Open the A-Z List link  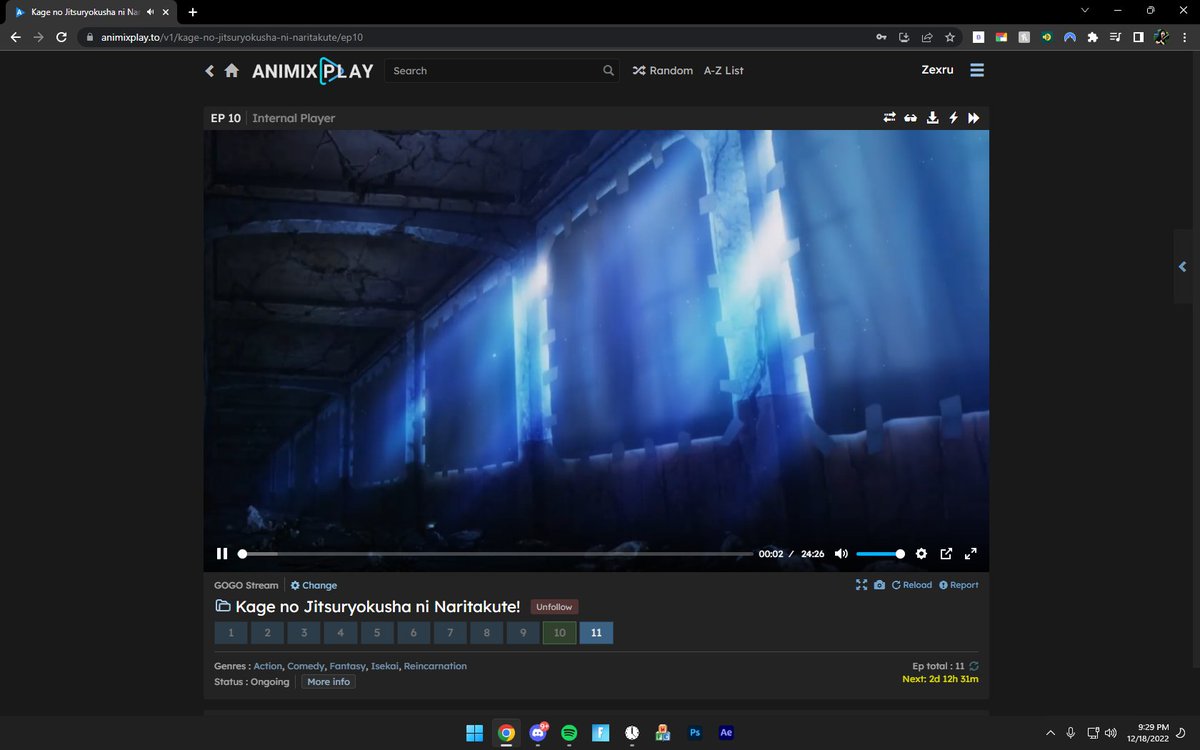pyautogui.click(x=724, y=71)
